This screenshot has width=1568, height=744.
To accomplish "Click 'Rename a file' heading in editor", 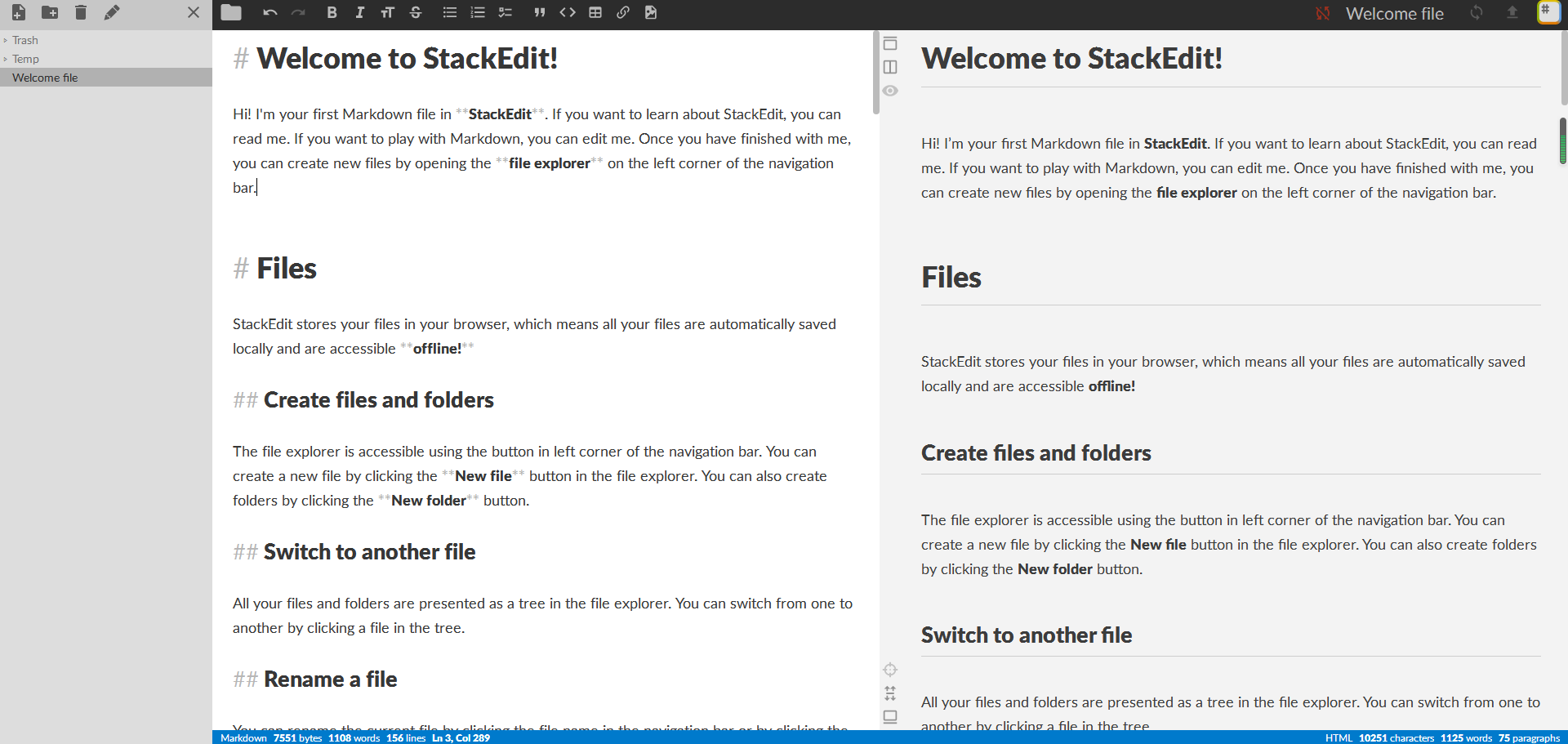I will (330, 679).
